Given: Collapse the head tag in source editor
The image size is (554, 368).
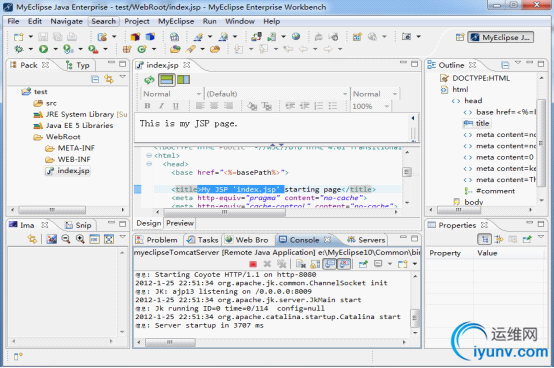Looking at the screenshot, I should [x=149, y=164].
